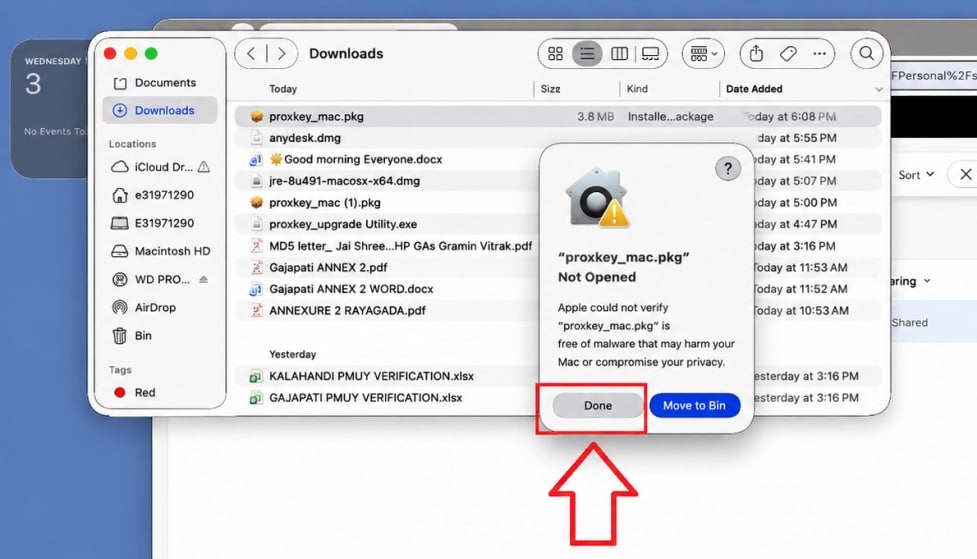Click the Word icon of Good morning Everyone.docx
The height and width of the screenshot is (559, 977).
click(256, 160)
